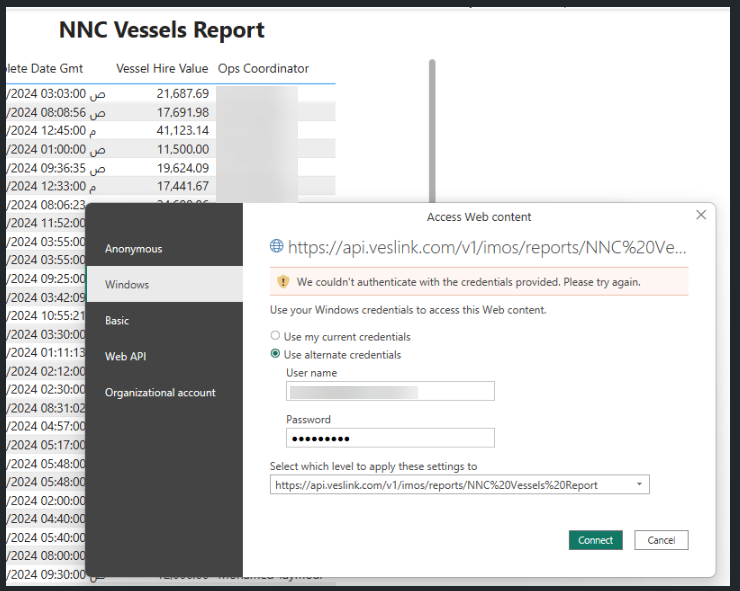This screenshot has height=591, width=740.
Task: Open the settings level dropdown arrow
Action: click(639, 484)
